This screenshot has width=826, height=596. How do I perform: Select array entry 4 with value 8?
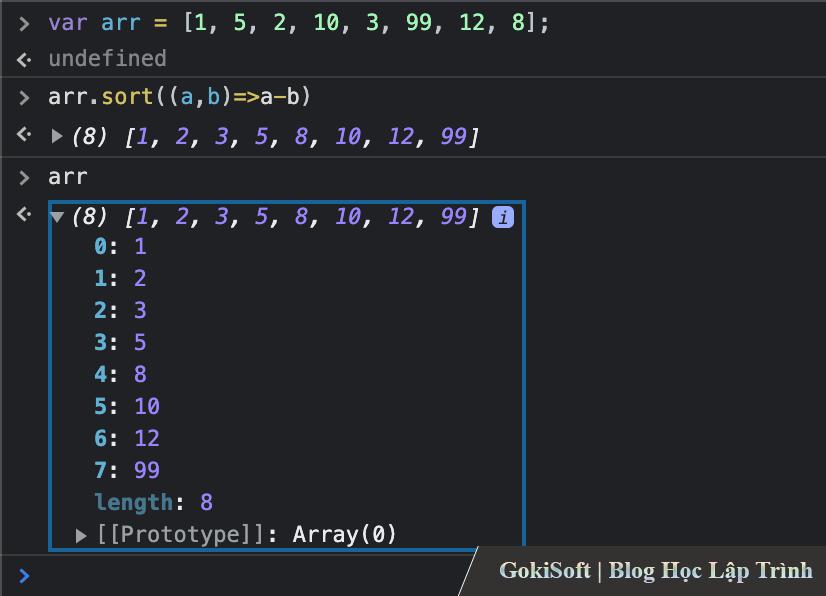coord(120,374)
